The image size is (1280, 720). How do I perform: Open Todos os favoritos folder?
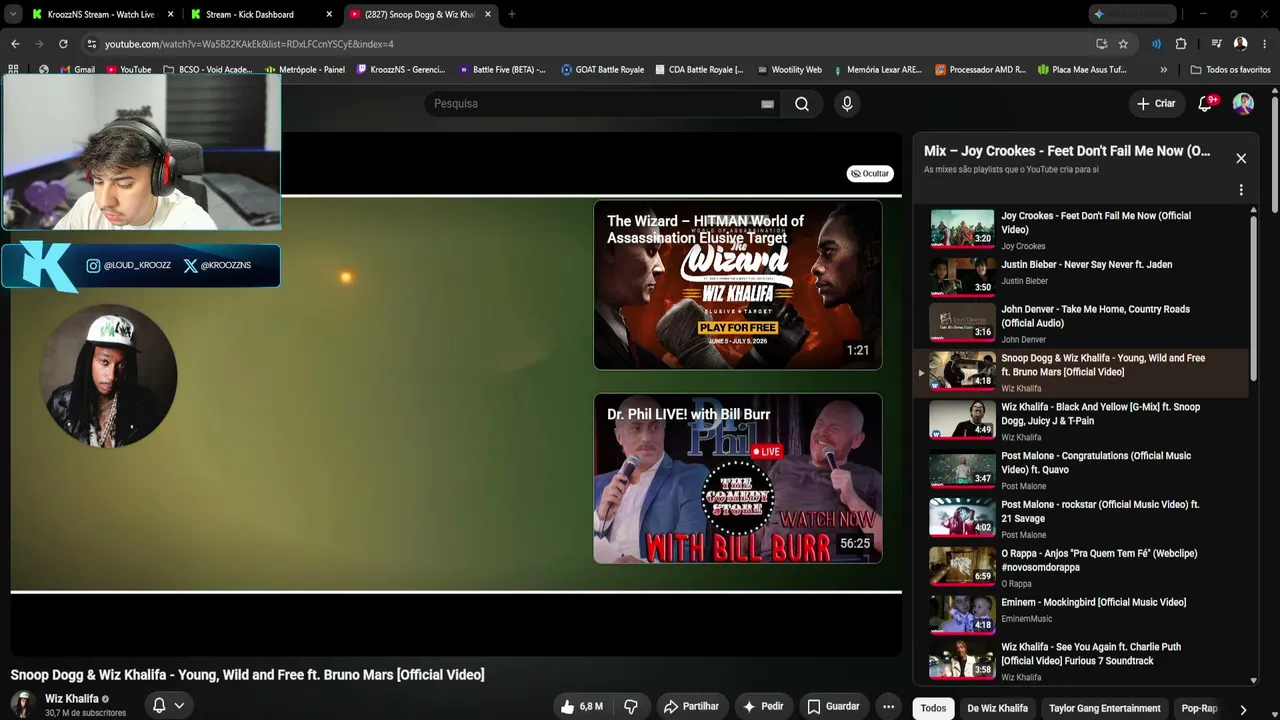pos(1231,70)
